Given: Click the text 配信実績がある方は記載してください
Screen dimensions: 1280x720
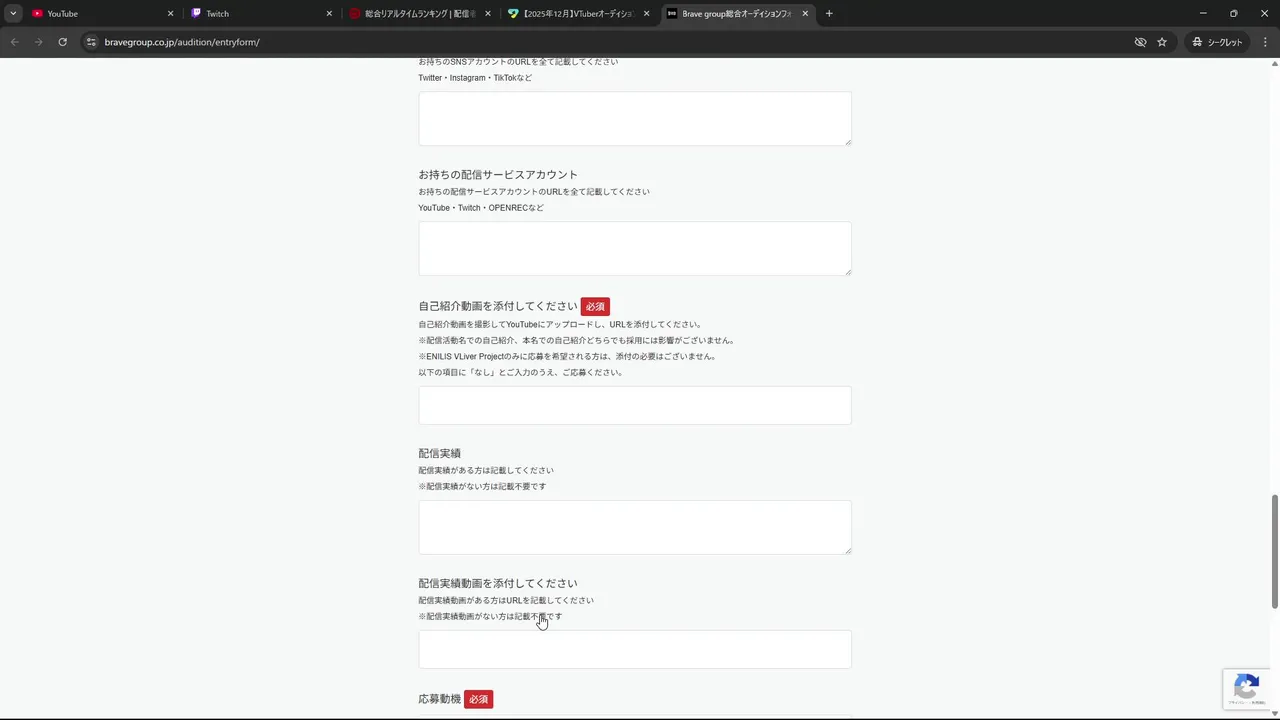Looking at the screenshot, I should click(x=486, y=471).
